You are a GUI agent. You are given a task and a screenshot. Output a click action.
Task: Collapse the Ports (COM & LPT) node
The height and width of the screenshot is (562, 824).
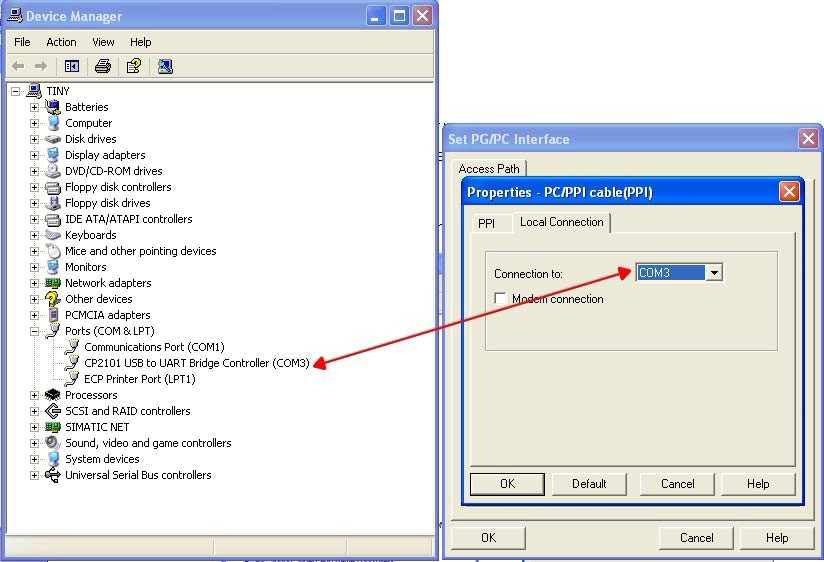point(34,331)
